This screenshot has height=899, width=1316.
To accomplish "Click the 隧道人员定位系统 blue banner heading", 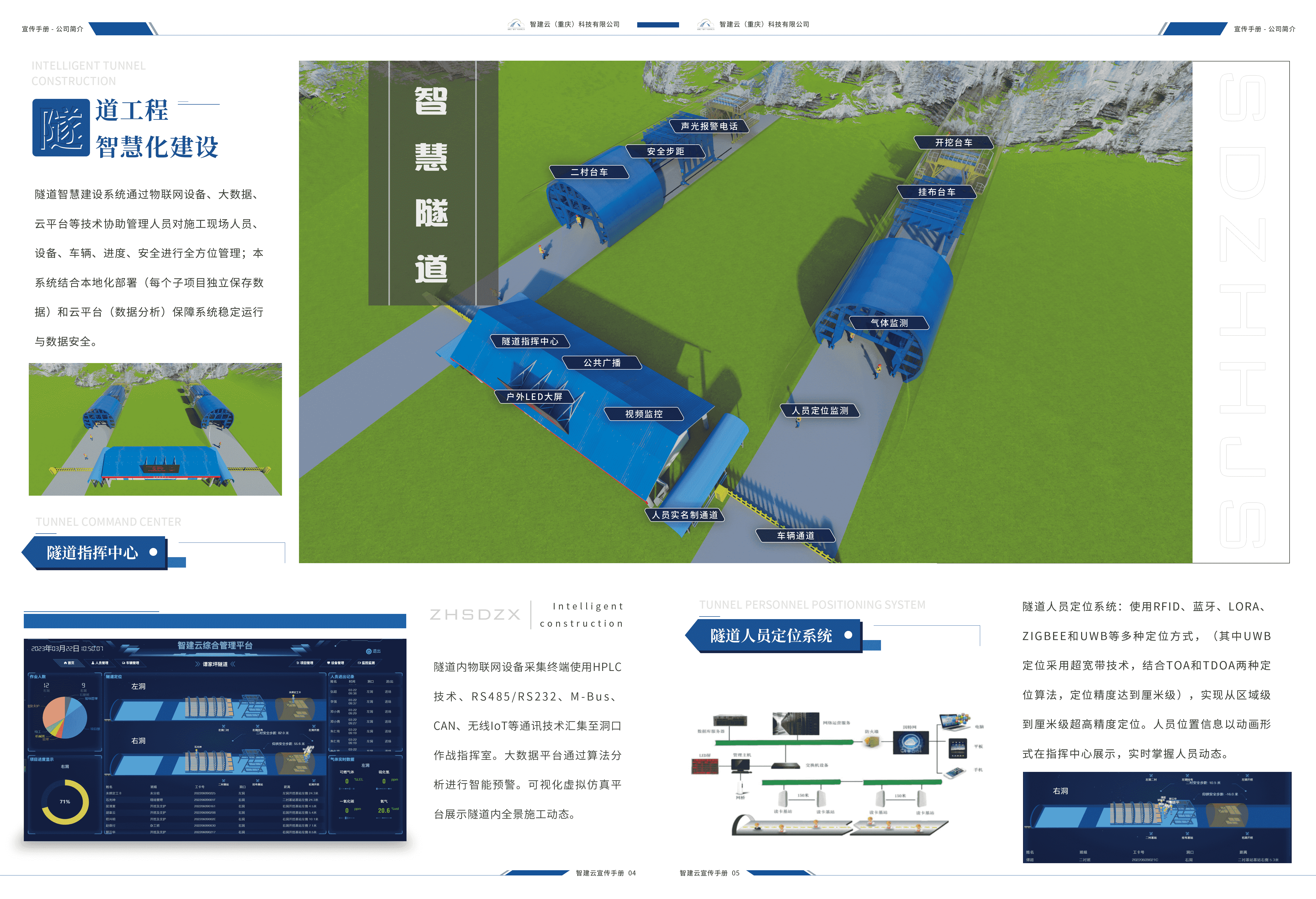I will pyautogui.click(x=773, y=636).
